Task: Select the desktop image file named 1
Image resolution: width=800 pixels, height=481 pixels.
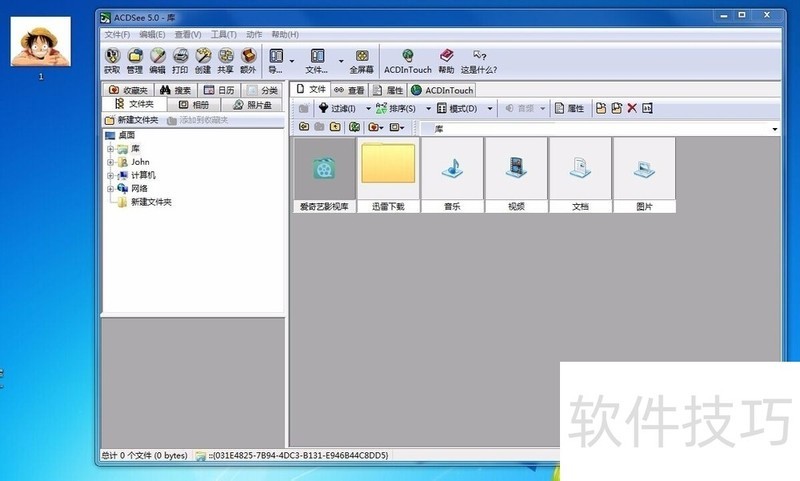Action: 41,48
